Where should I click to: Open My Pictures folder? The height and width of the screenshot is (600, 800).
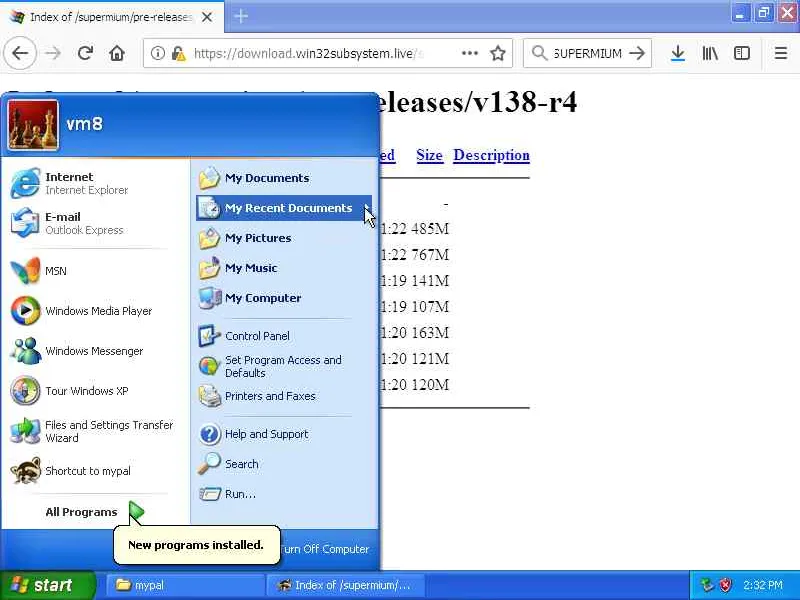click(284, 238)
